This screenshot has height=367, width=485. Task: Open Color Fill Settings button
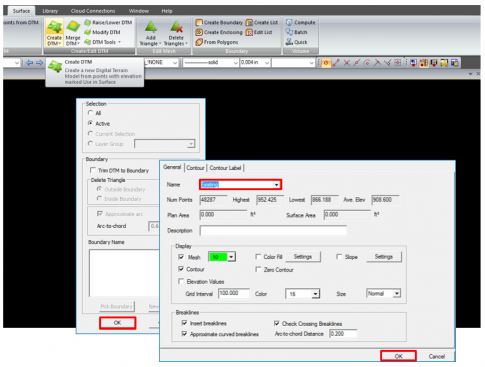pyautogui.click(x=303, y=256)
